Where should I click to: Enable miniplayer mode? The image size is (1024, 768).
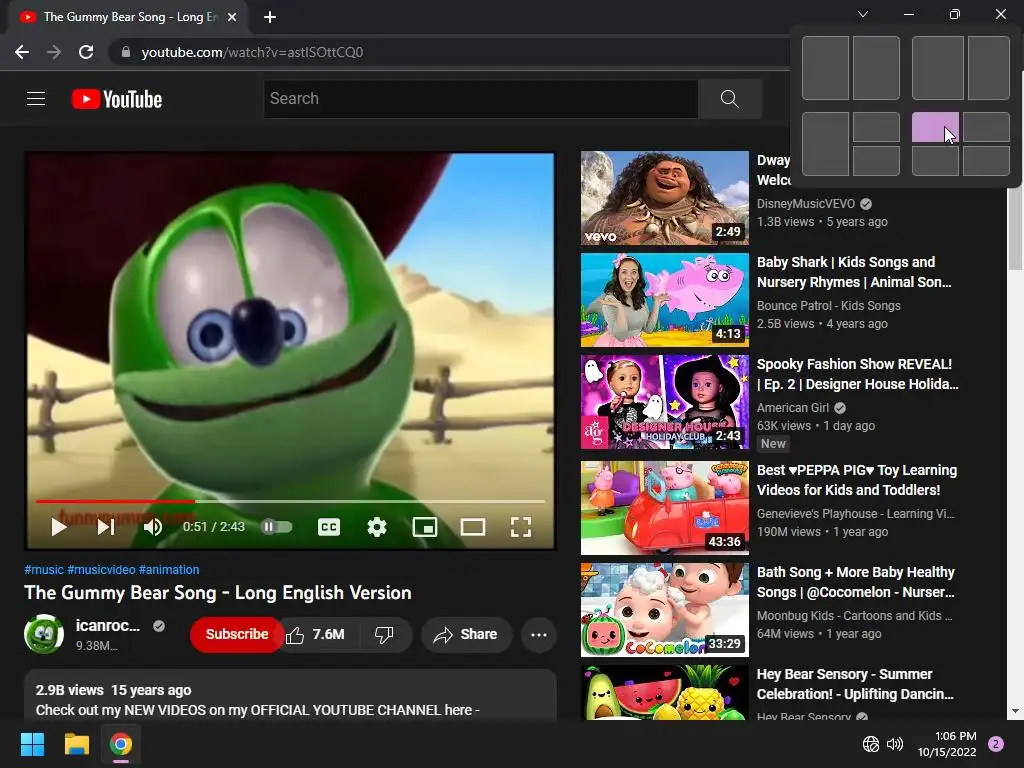coord(425,526)
